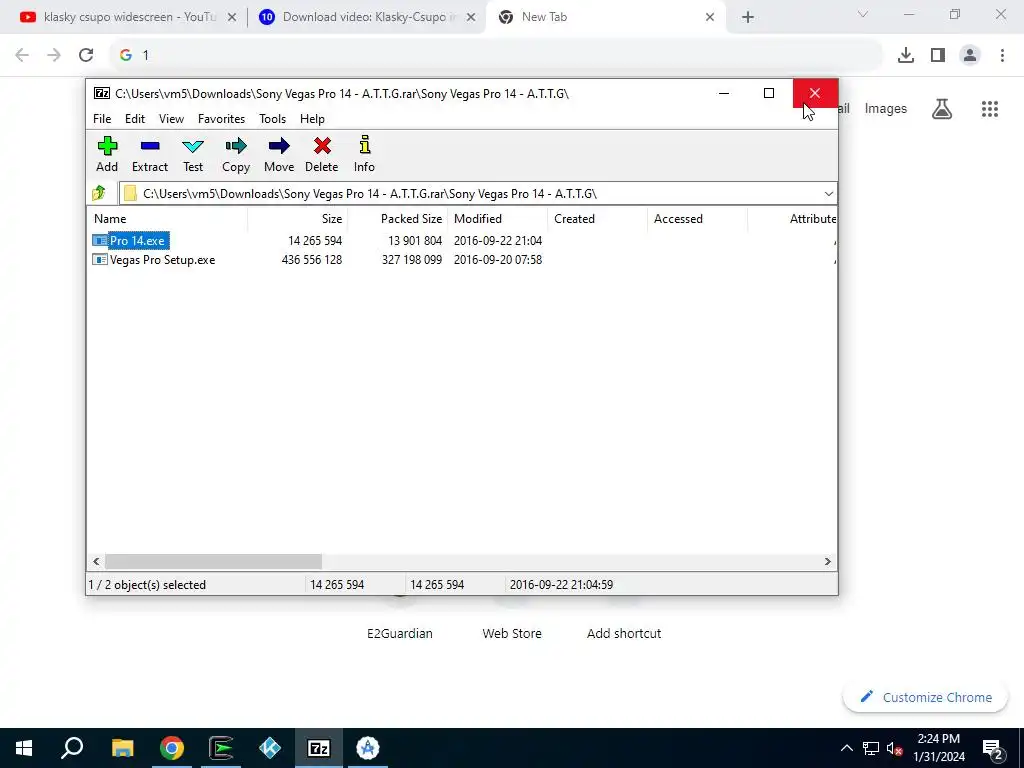The height and width of the screenshot is (768, 1024).
Task: Open Chrome profile avatar
Action: point(970,56)
